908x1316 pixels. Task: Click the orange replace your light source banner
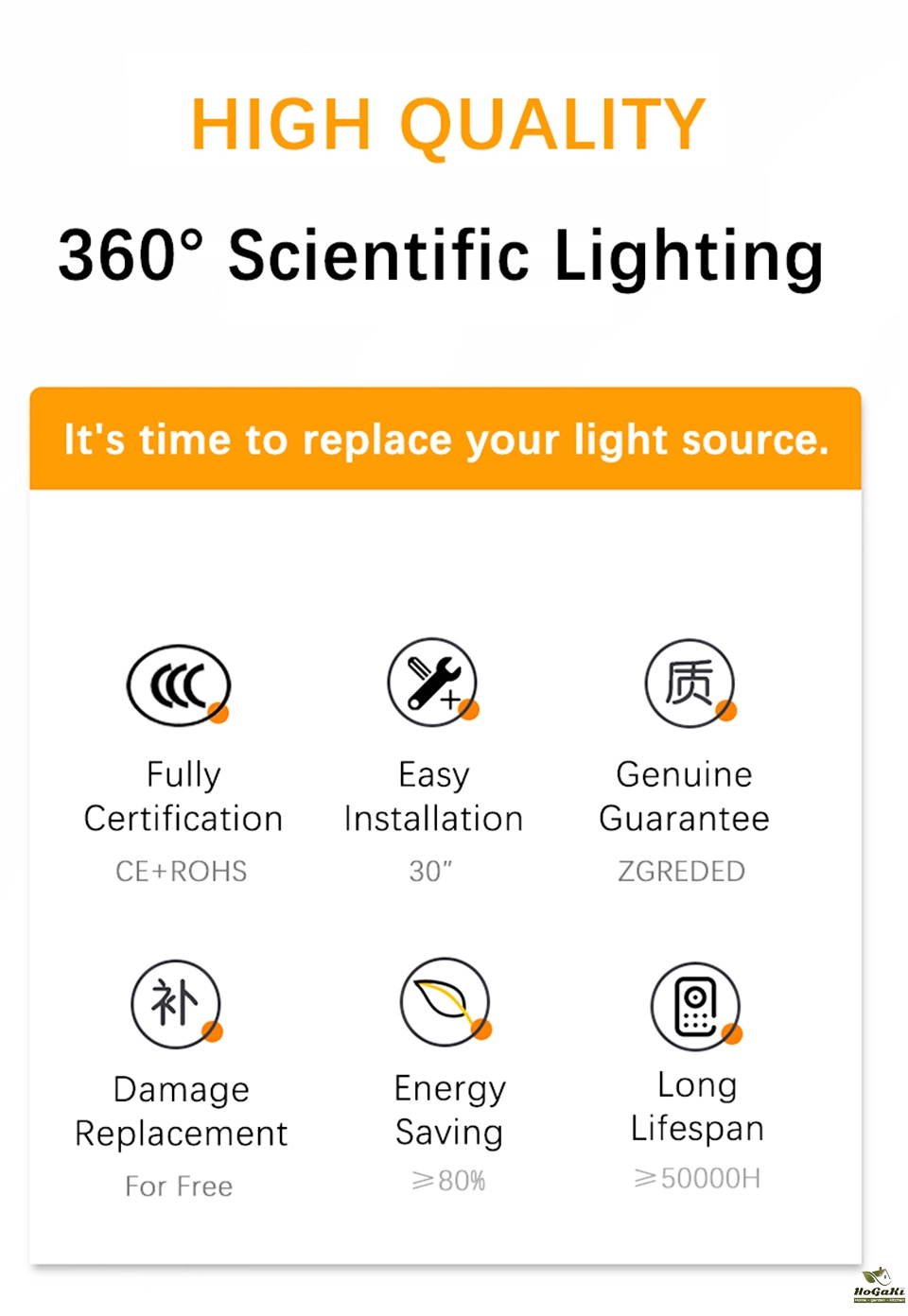coord(445,440)
